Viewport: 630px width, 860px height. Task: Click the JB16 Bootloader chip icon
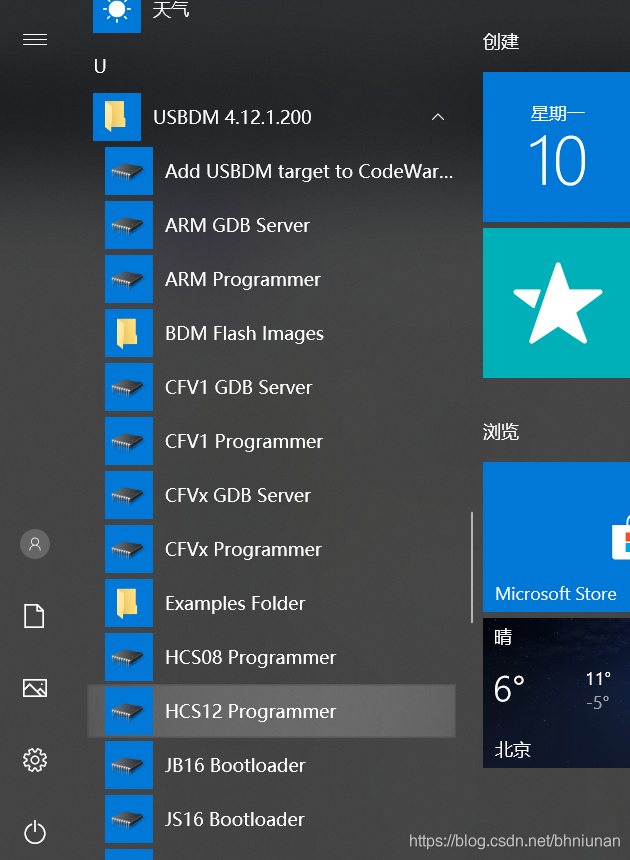pos(129,765)
